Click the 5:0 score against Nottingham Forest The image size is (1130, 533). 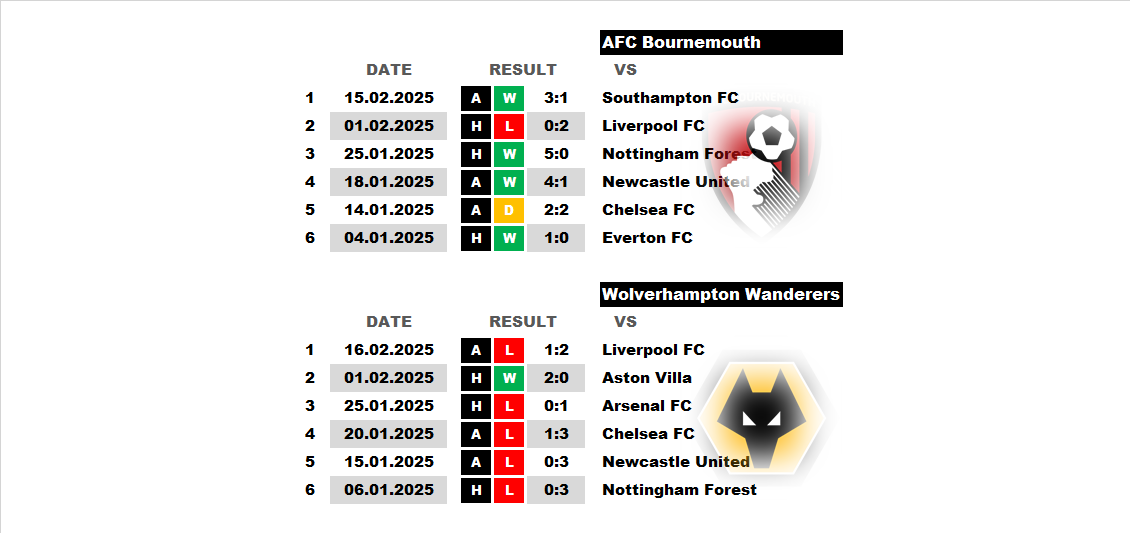(556, 154)
